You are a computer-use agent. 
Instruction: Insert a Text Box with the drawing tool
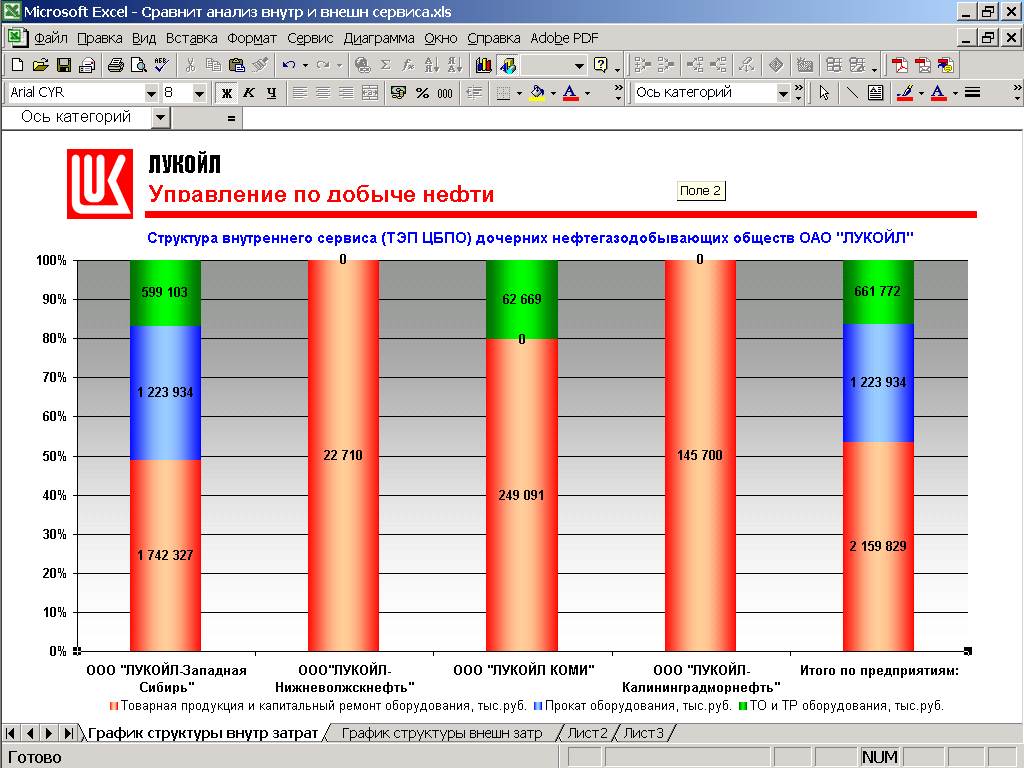875,93
